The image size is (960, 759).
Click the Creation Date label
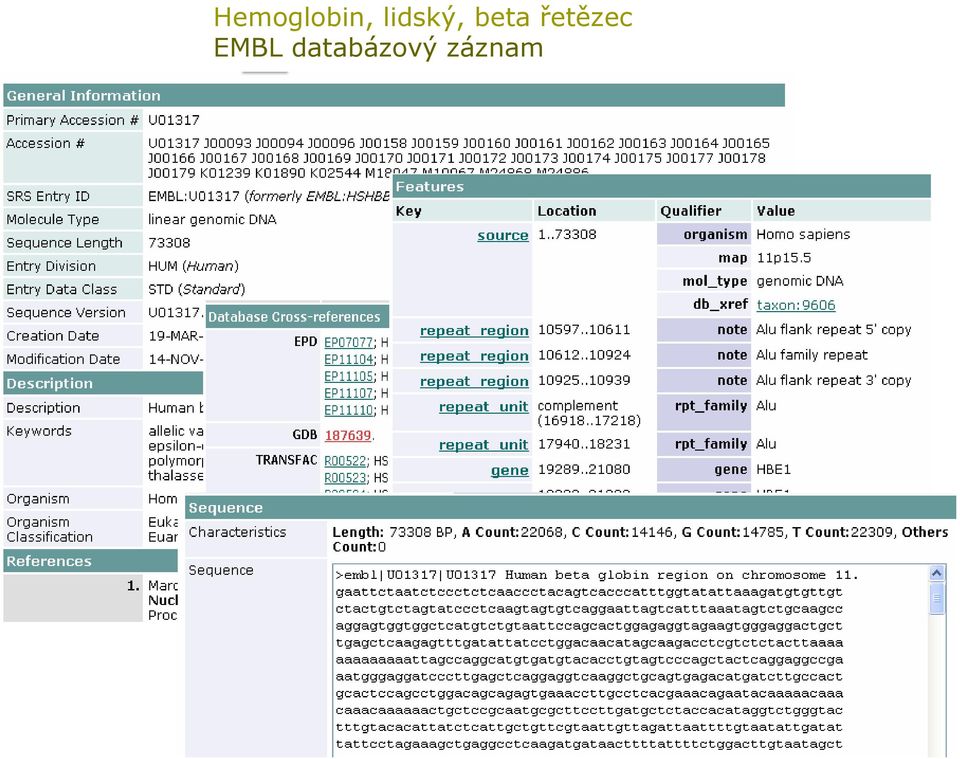point(53,336)
